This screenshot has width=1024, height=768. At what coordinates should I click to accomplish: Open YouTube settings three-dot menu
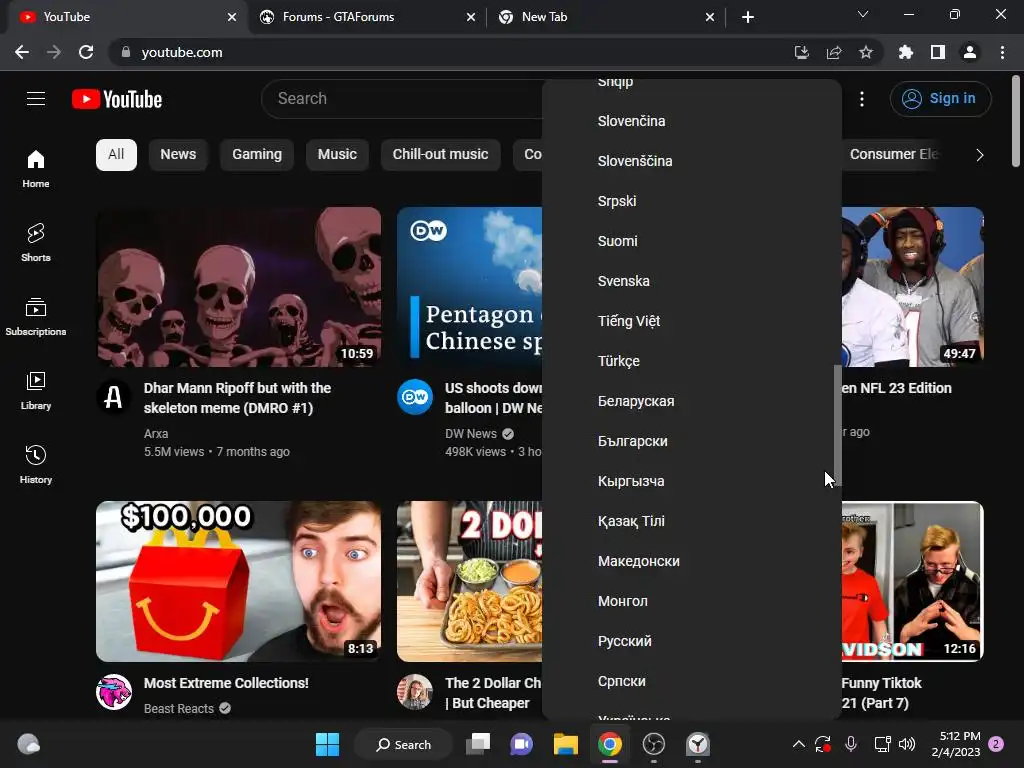click(x=862, y=99)
